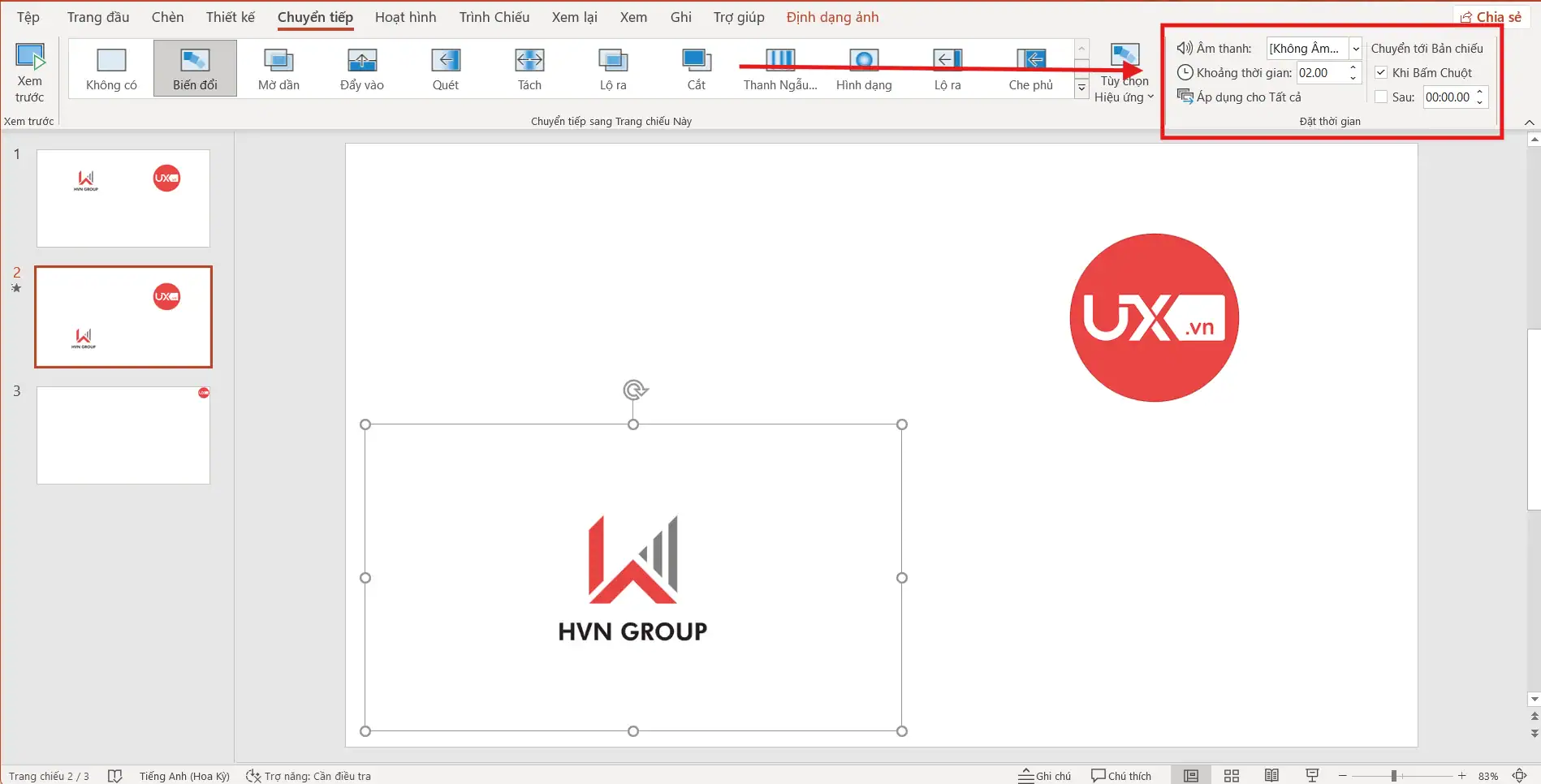Image resolution: width=1541 pixels, height=784 pixels.
Task: Enable the Sau timing checkbox
Action: point(1381,97)
